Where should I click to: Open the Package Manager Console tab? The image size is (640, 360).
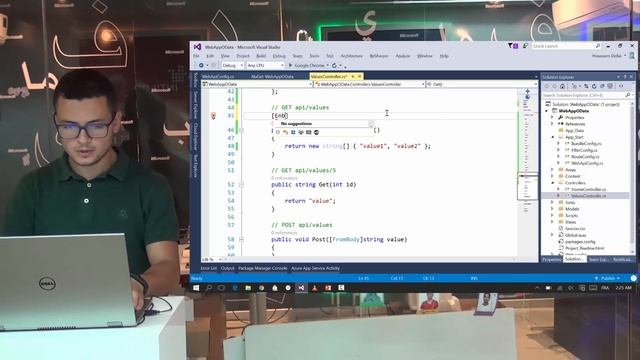[x=262, y=268]
